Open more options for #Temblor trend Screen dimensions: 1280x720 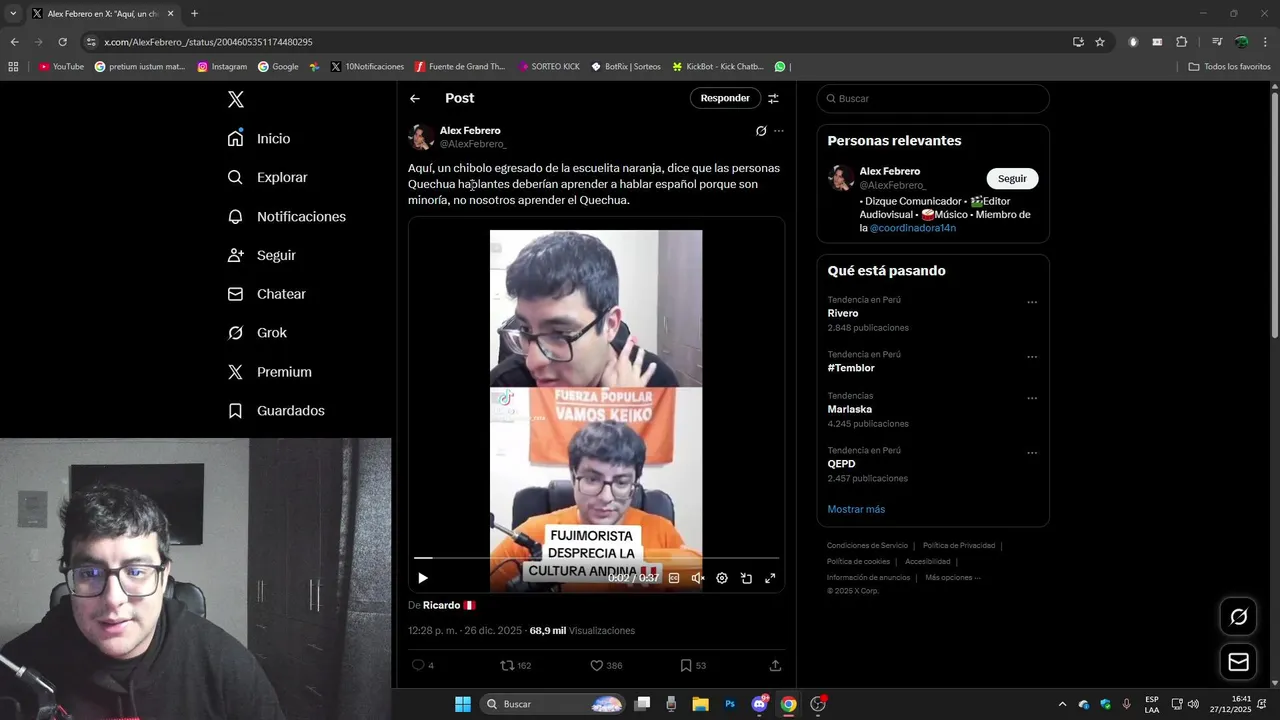pos(1032,357)
